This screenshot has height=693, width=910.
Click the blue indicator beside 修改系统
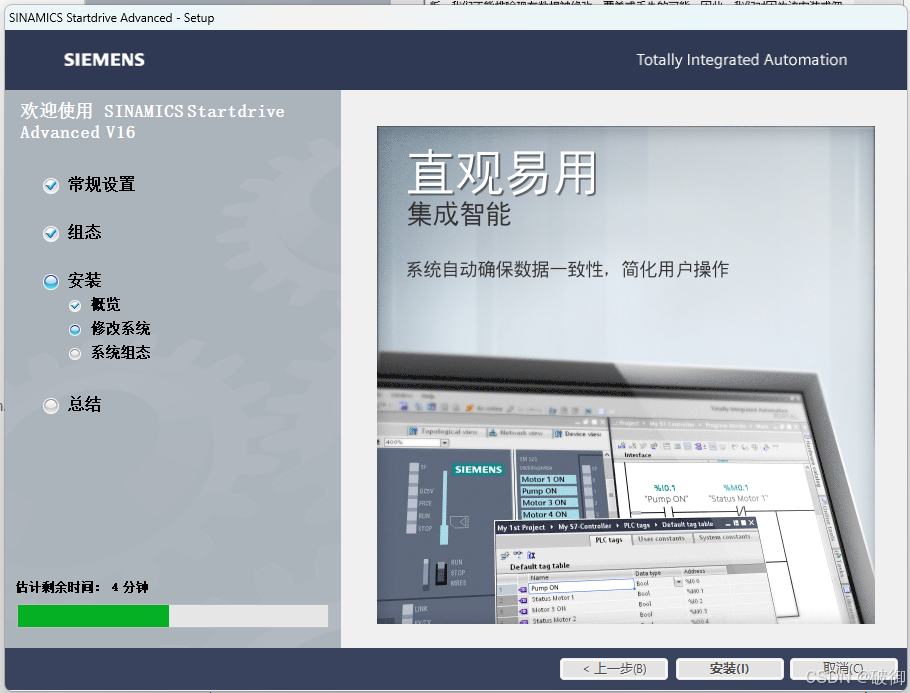click(x=75, y=330)
